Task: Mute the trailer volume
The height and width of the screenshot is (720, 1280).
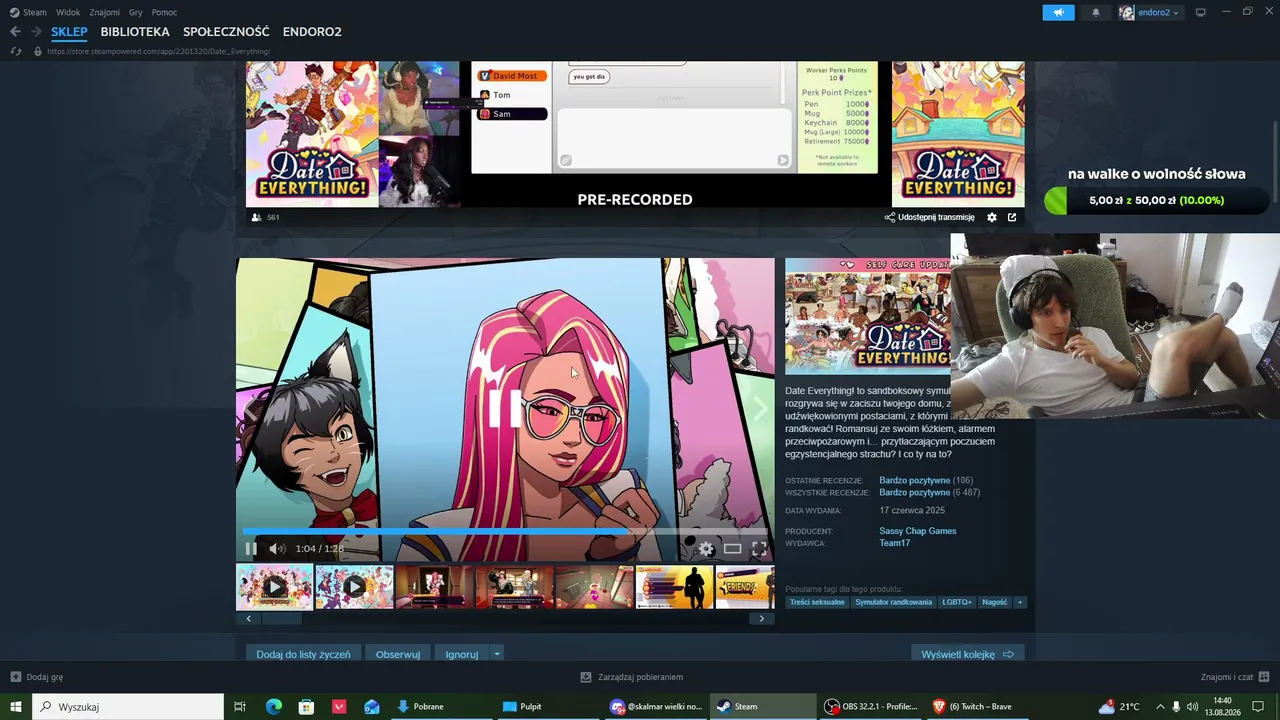Action: (x=278, y=548)
